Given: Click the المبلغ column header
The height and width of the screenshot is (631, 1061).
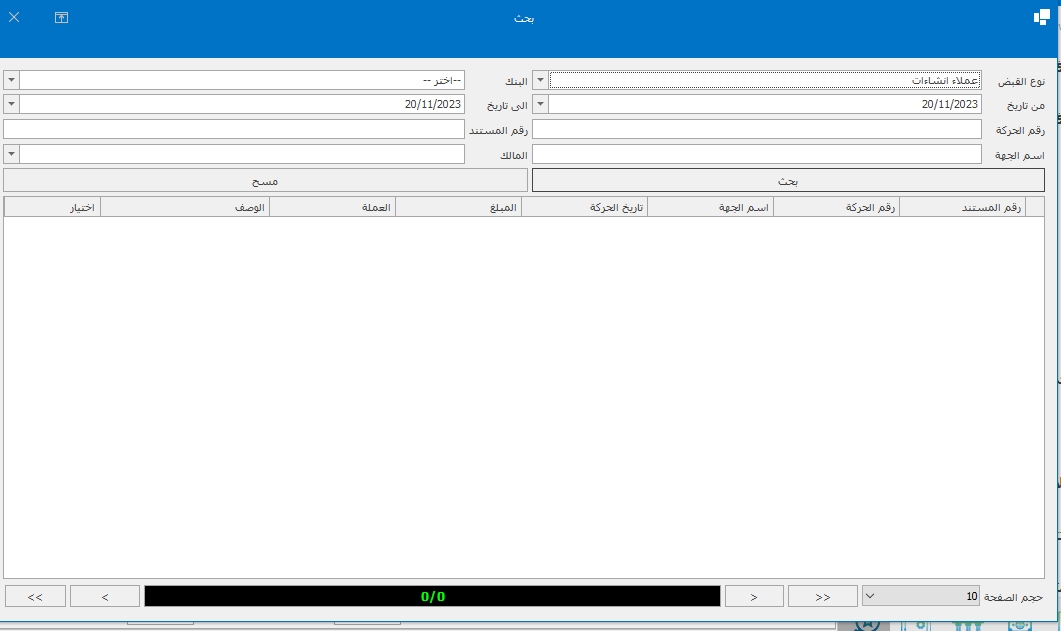Looking at the screenshot, I should click(x=459, y=207).
